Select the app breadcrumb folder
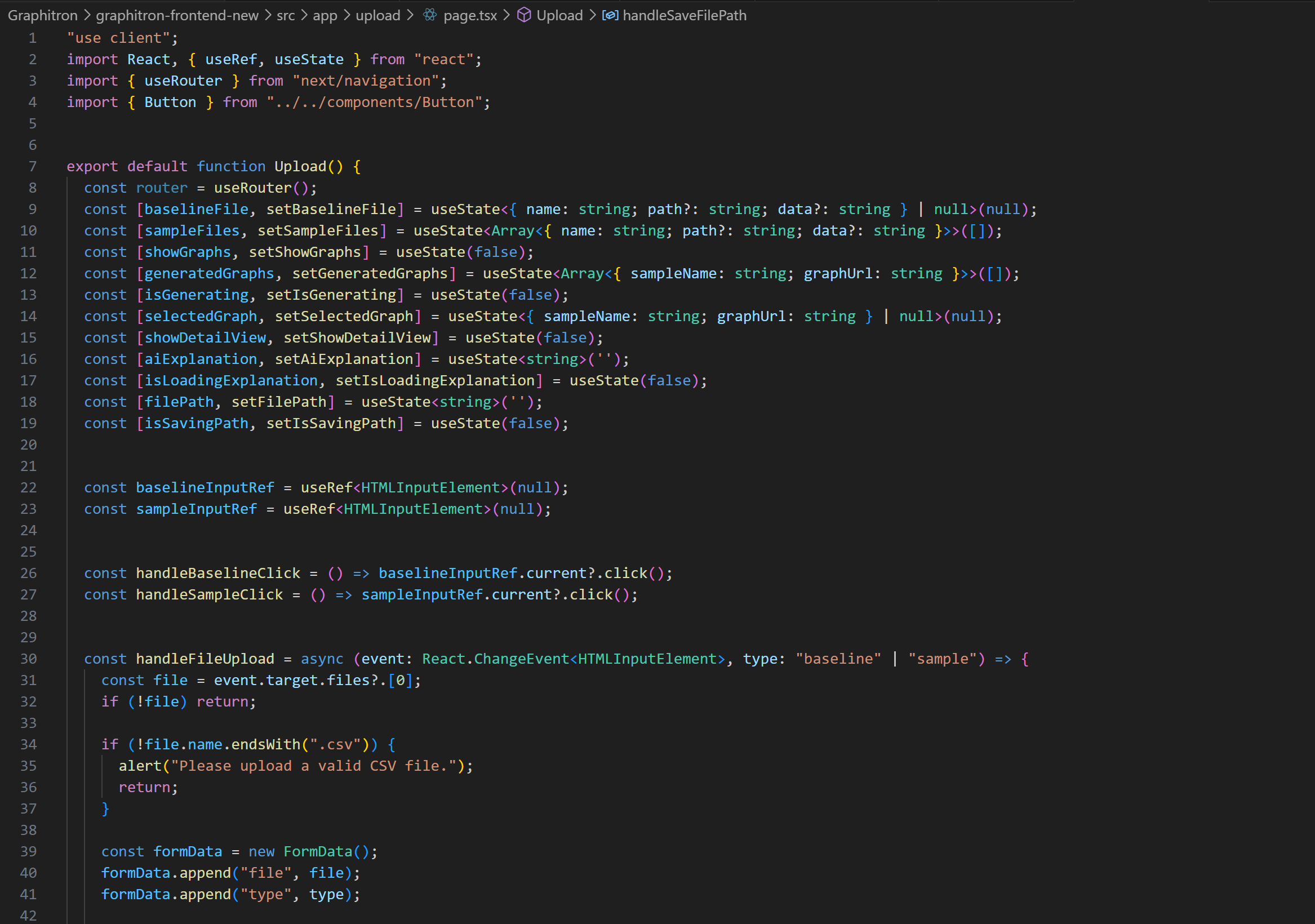 pos(325,15)
